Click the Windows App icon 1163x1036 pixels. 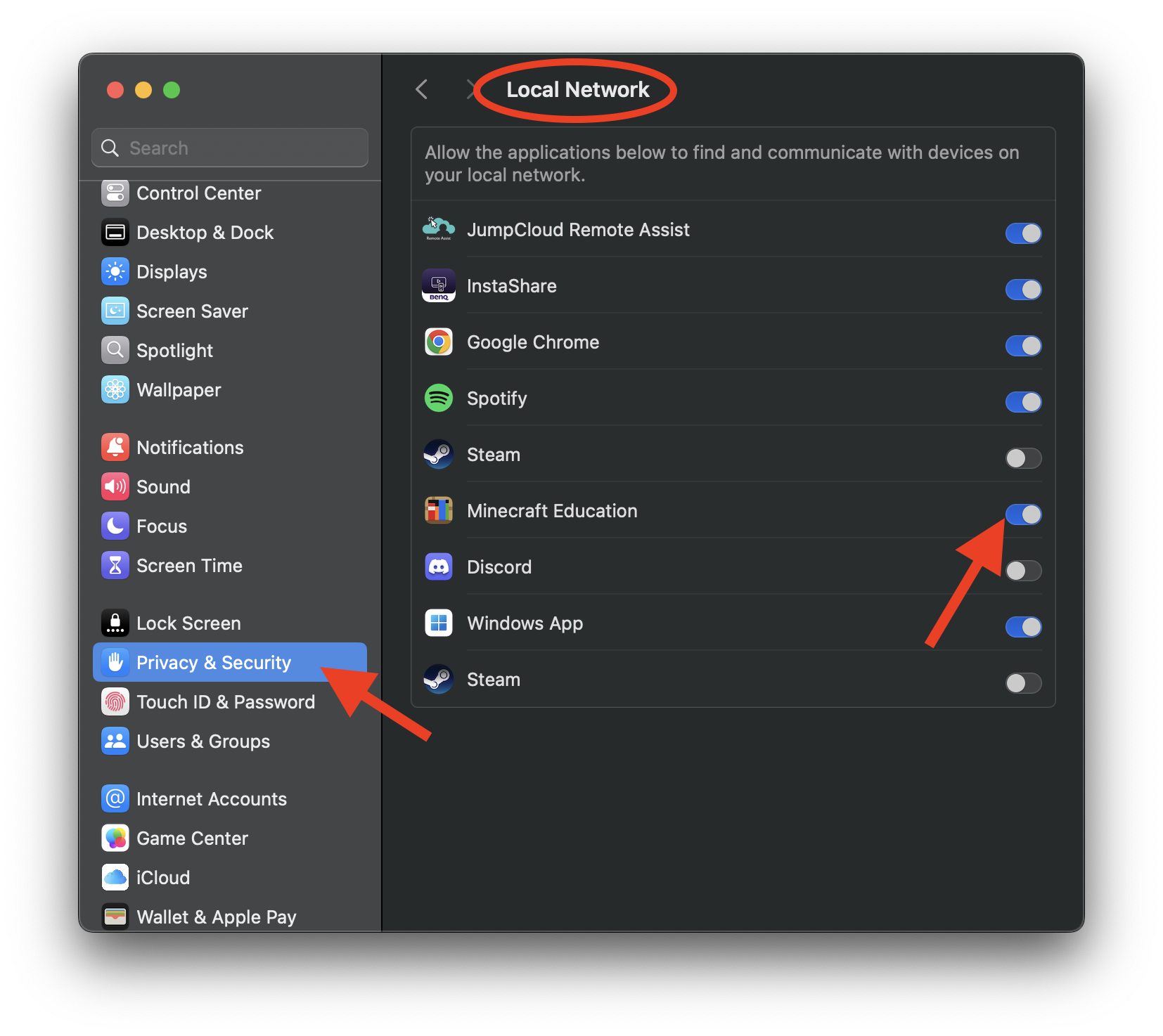(438, 623)
